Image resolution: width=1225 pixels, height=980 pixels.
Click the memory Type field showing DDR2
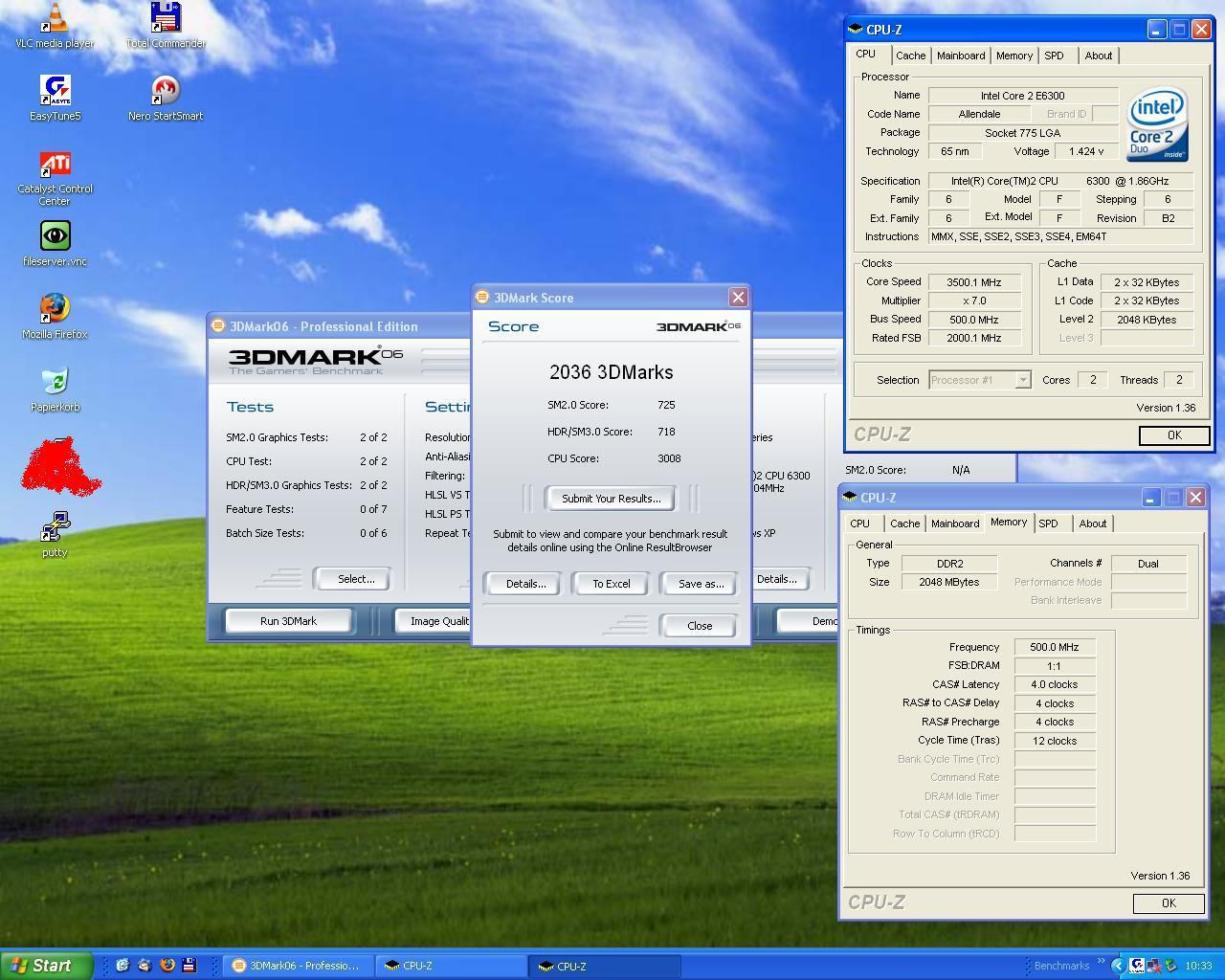click(x=949, y=564)
